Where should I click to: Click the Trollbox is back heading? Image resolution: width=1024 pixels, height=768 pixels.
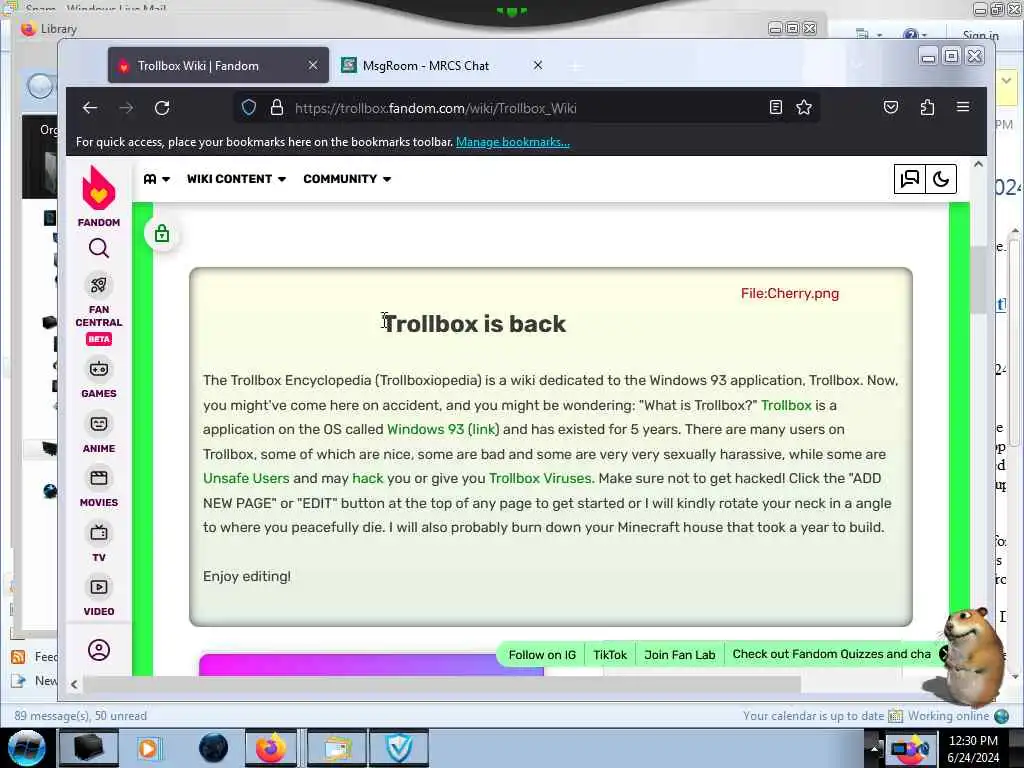pos(475,324)
